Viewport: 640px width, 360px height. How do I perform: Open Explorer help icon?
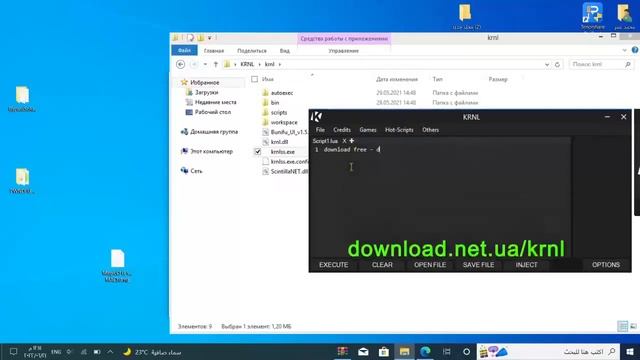click(635, 50)
